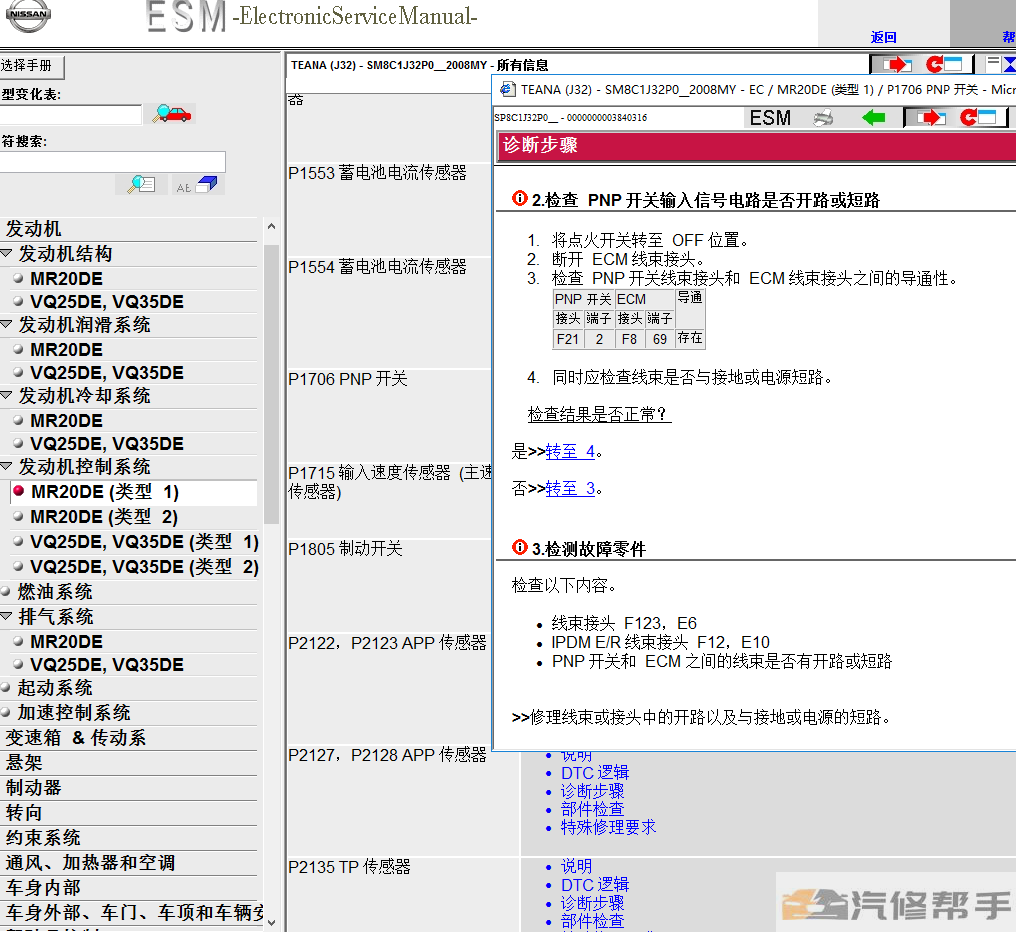This screenshot has height=932, width=1016.
Task: Collapse the 发动机控制系统 tree node
Action: pos(6,466)
